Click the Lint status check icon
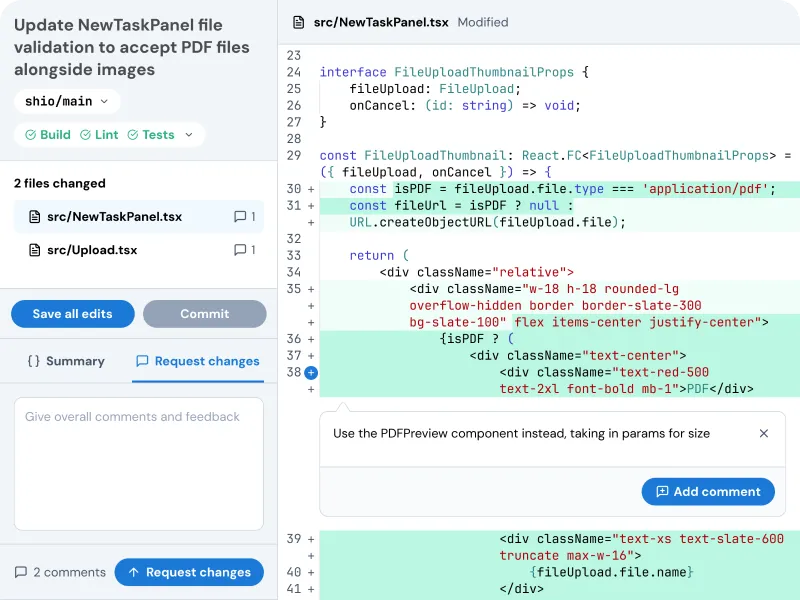The width and height of the screenshot is (800, 600). click(x=86, y=135)
